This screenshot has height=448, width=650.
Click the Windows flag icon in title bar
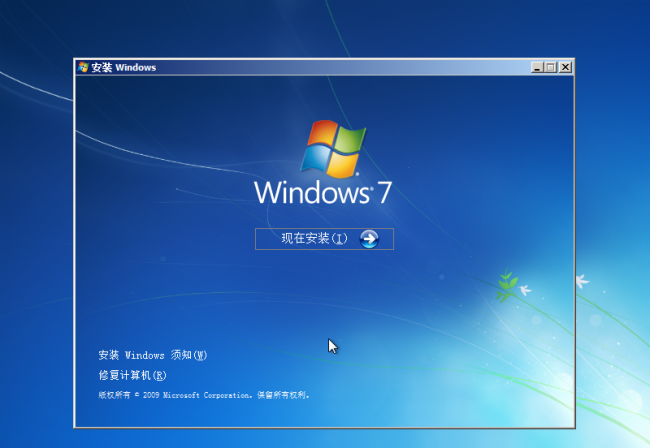coord(83,67)
